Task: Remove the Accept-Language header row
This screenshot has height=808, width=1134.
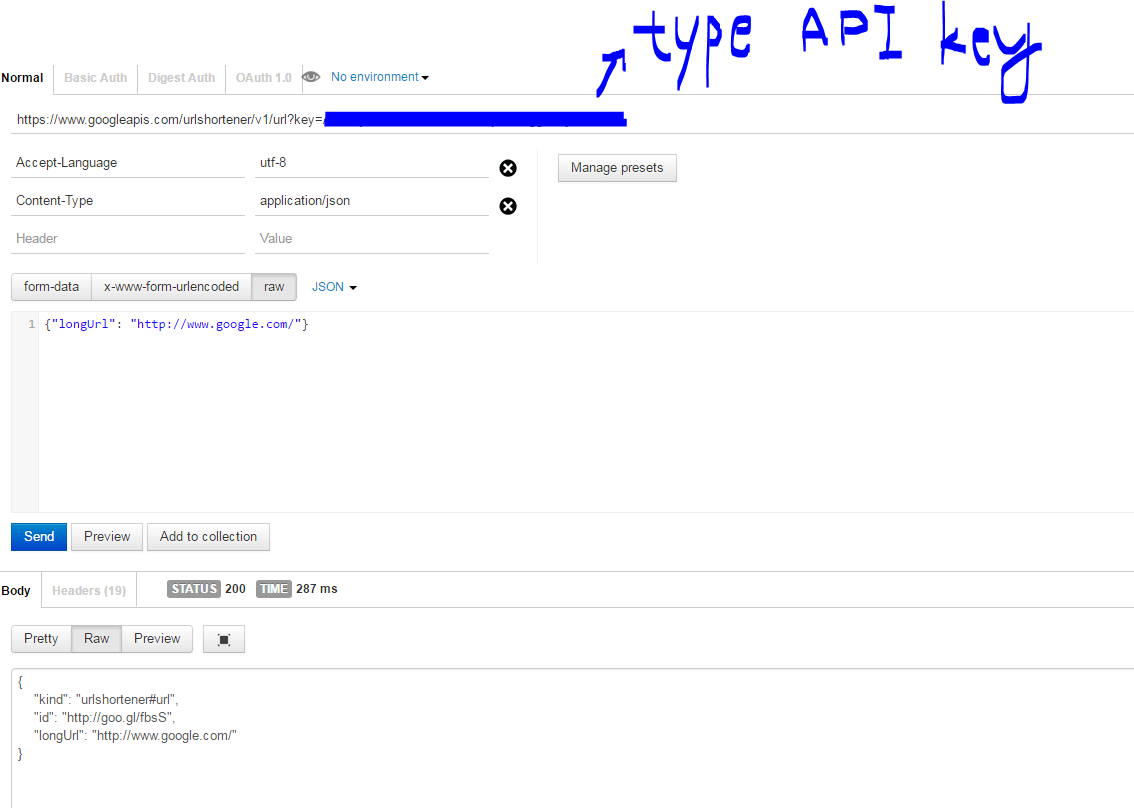Action: [508, 169]
